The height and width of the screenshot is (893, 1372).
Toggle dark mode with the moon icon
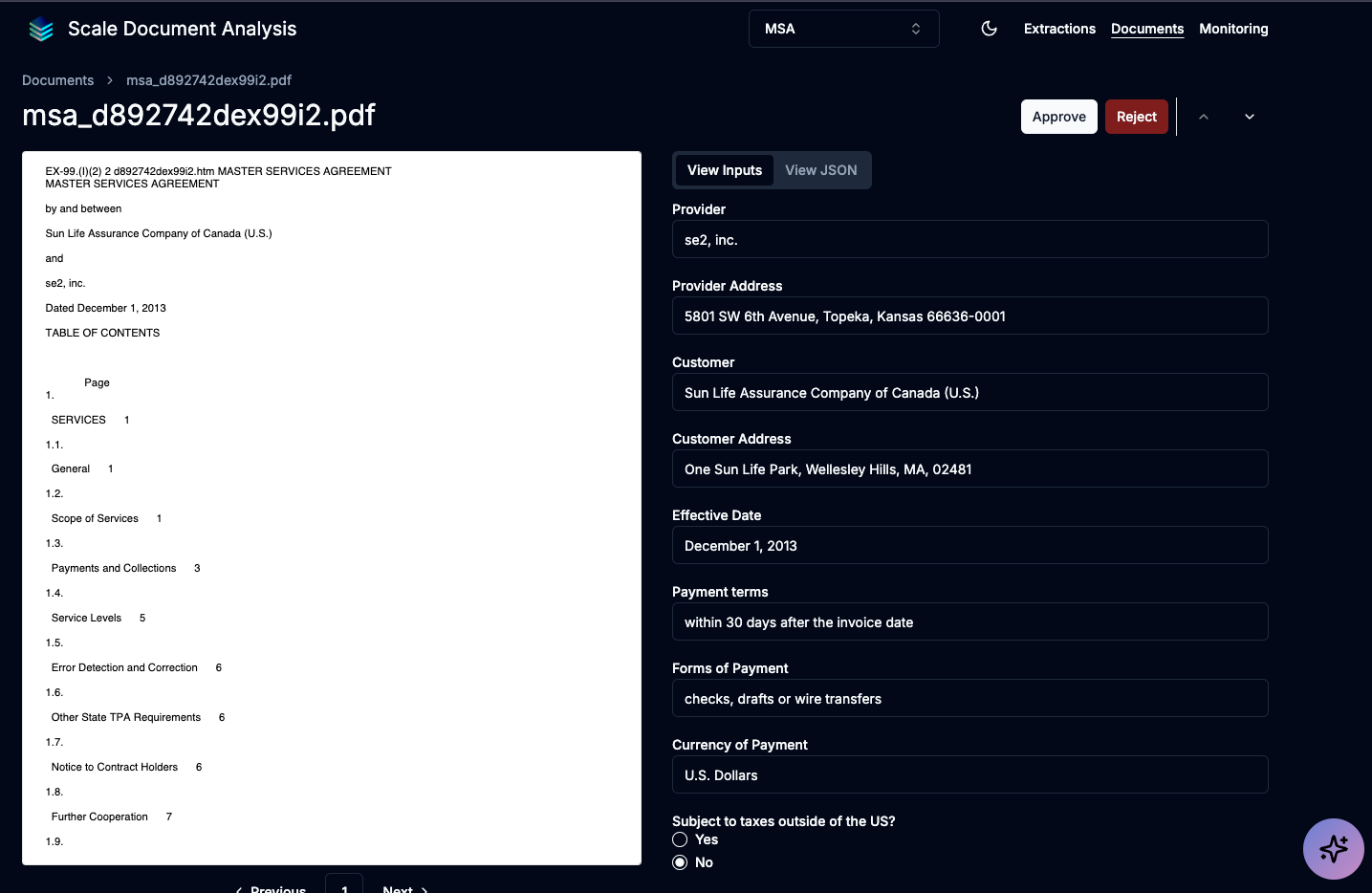tap(989, 29)
